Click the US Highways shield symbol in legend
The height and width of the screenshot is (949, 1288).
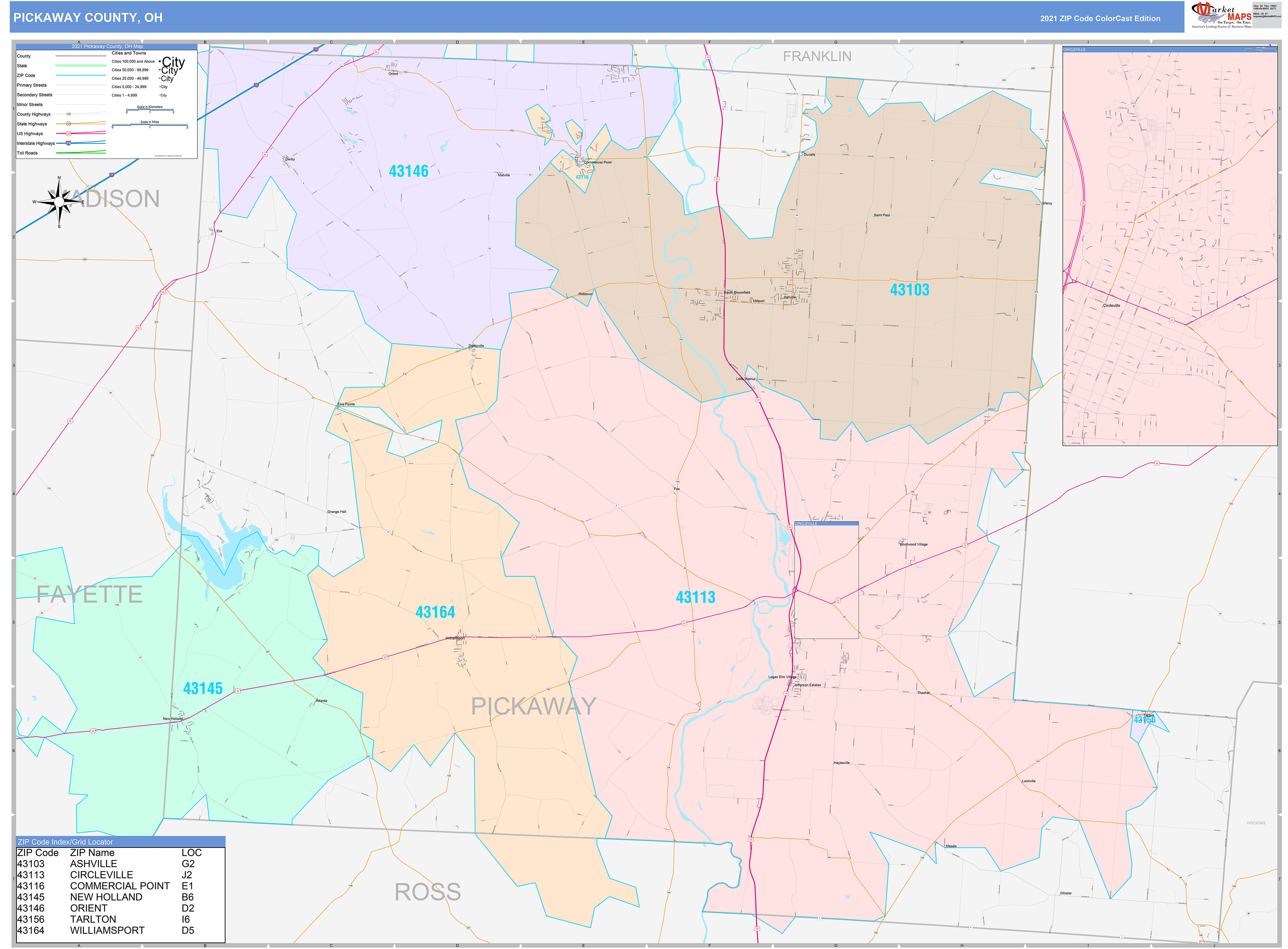69,133
